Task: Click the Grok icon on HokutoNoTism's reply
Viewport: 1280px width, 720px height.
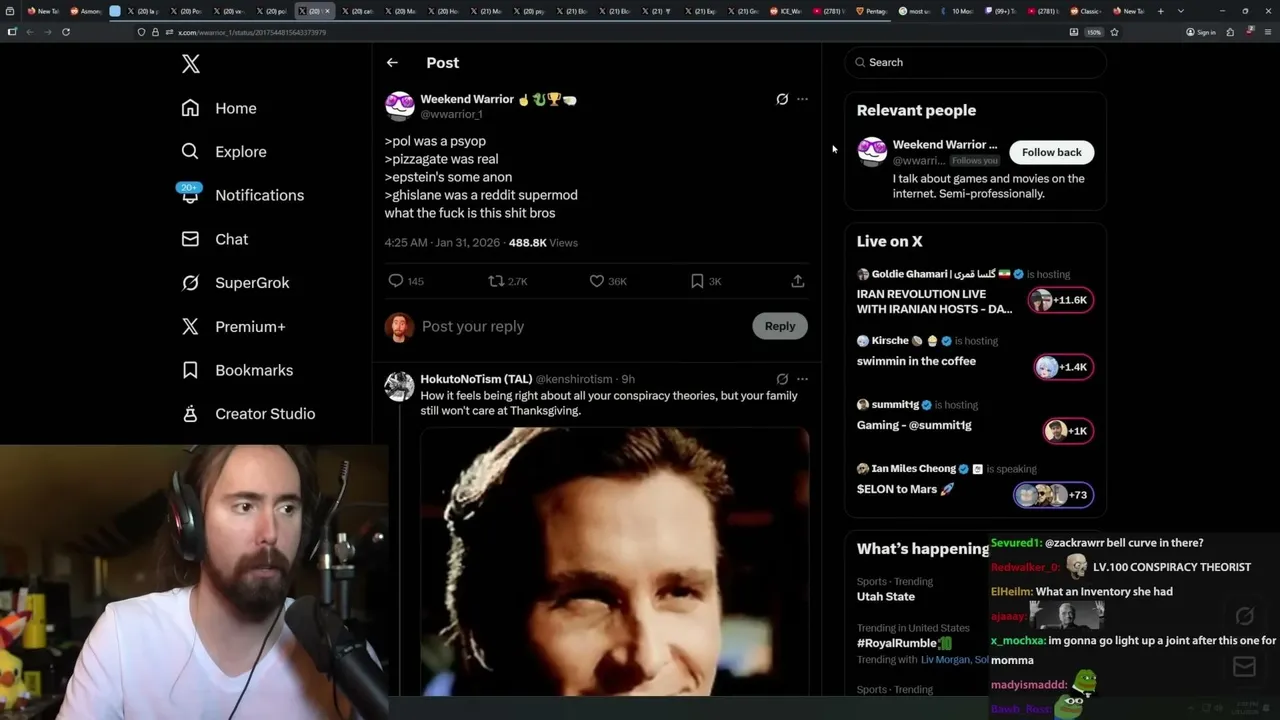Action: [782, 379]
